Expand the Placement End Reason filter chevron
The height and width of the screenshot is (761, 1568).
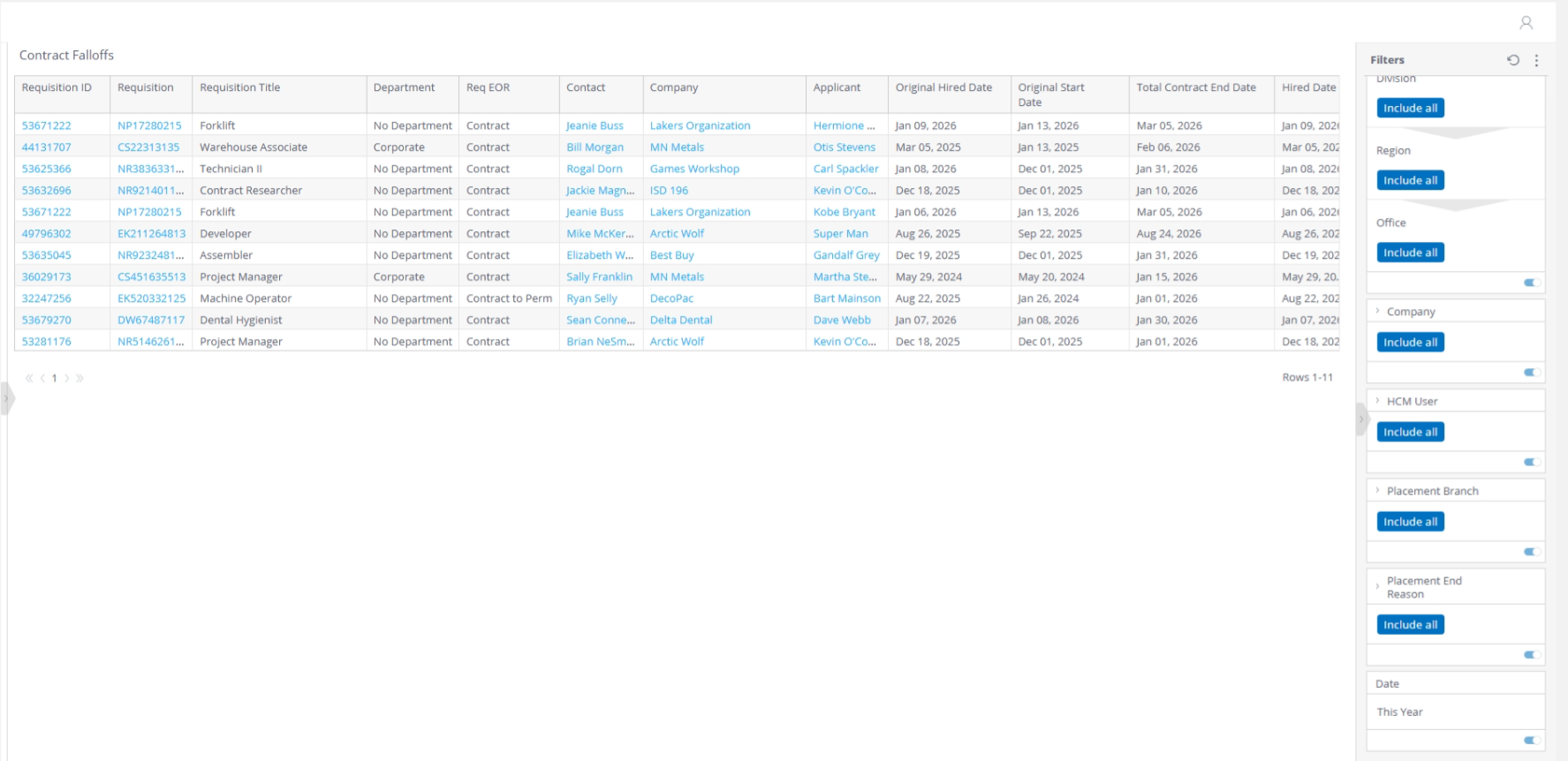point(1377,586)
